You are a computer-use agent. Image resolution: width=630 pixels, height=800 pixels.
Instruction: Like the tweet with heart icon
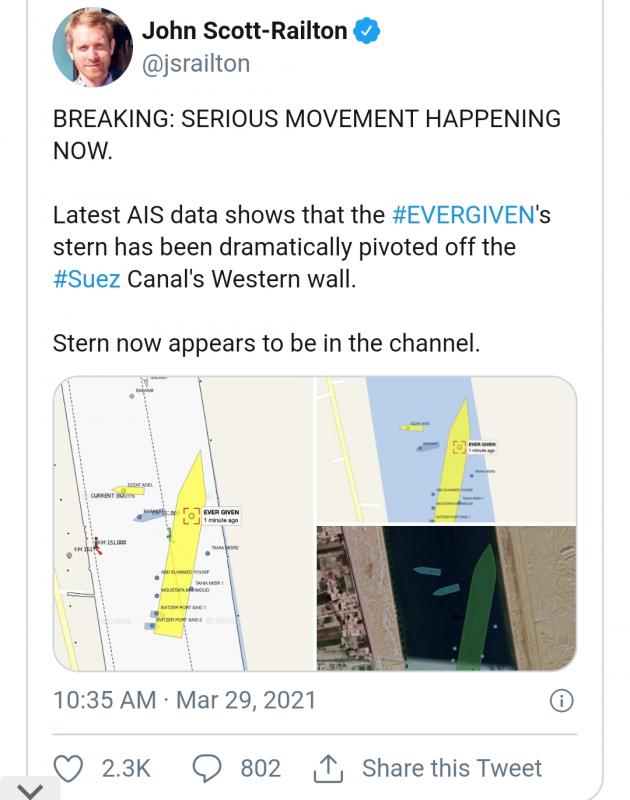(68, 768)
